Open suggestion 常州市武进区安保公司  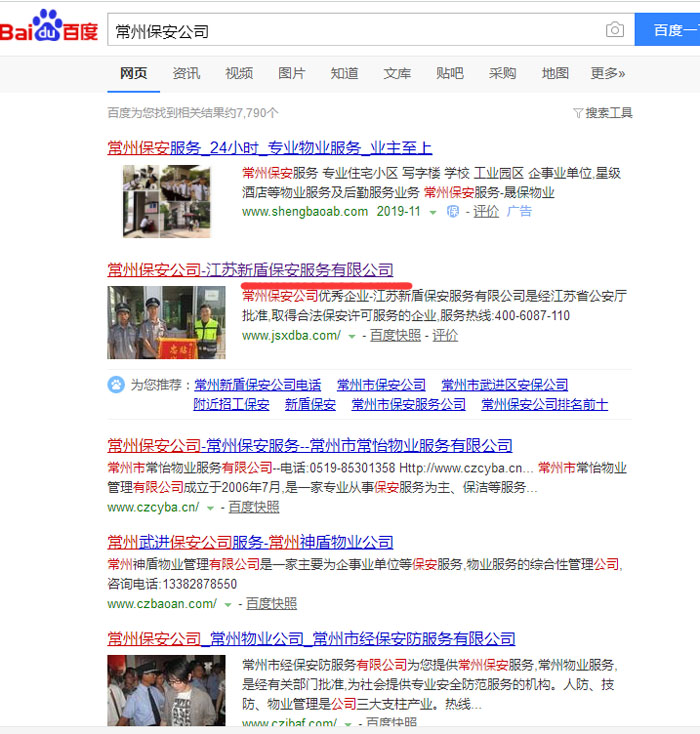[x=504, y=385]
